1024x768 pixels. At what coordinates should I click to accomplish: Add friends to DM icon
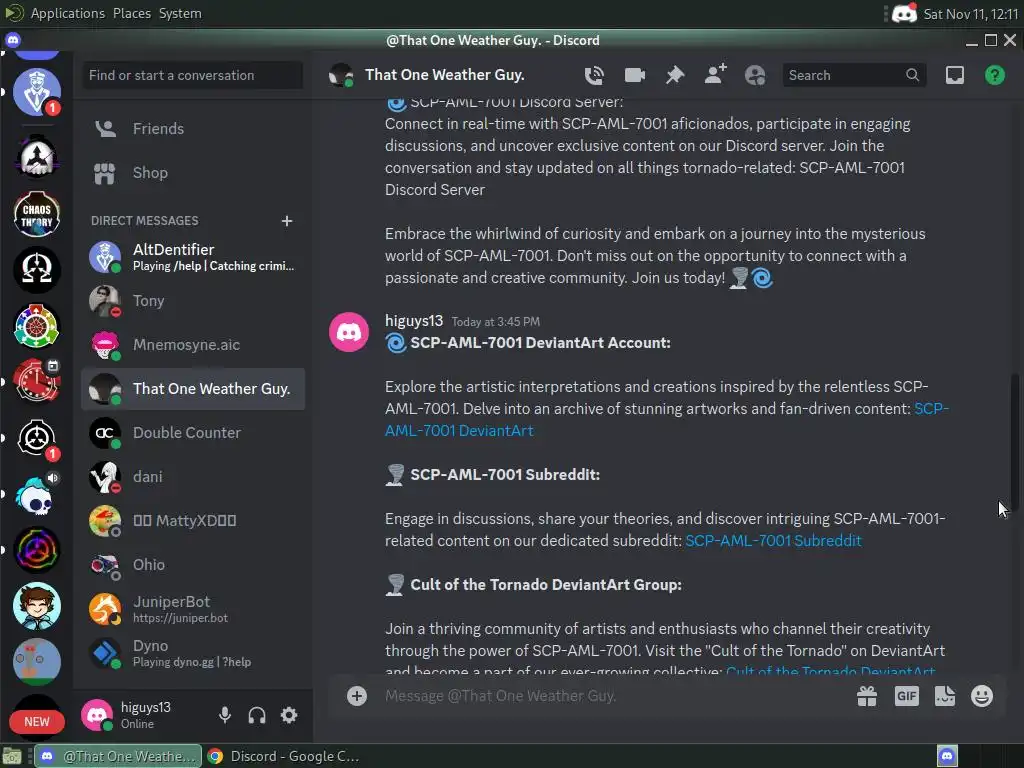click(x=715, y=74)
